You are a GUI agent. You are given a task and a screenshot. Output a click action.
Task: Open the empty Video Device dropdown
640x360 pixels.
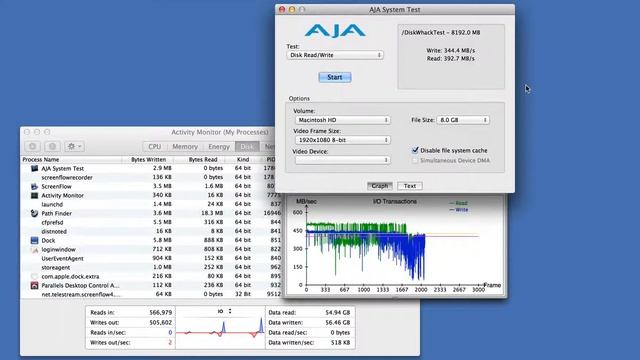coord(342,160)
